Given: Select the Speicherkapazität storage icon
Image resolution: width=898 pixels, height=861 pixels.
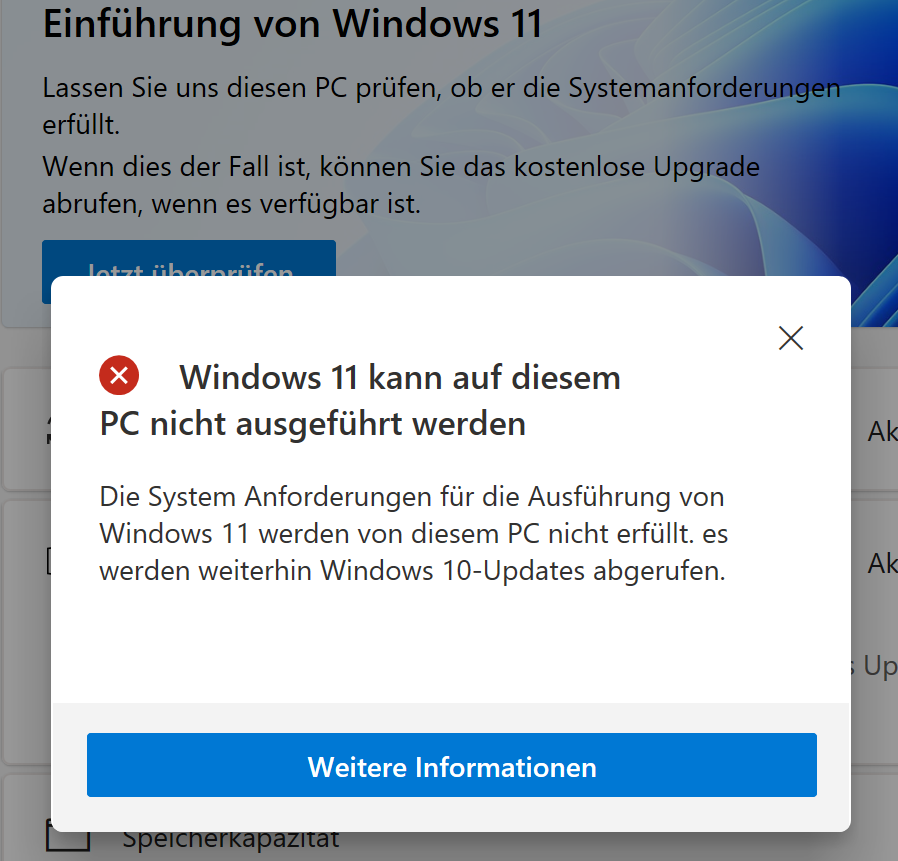Looking at the screenshot, I should (x=68, y=841).
